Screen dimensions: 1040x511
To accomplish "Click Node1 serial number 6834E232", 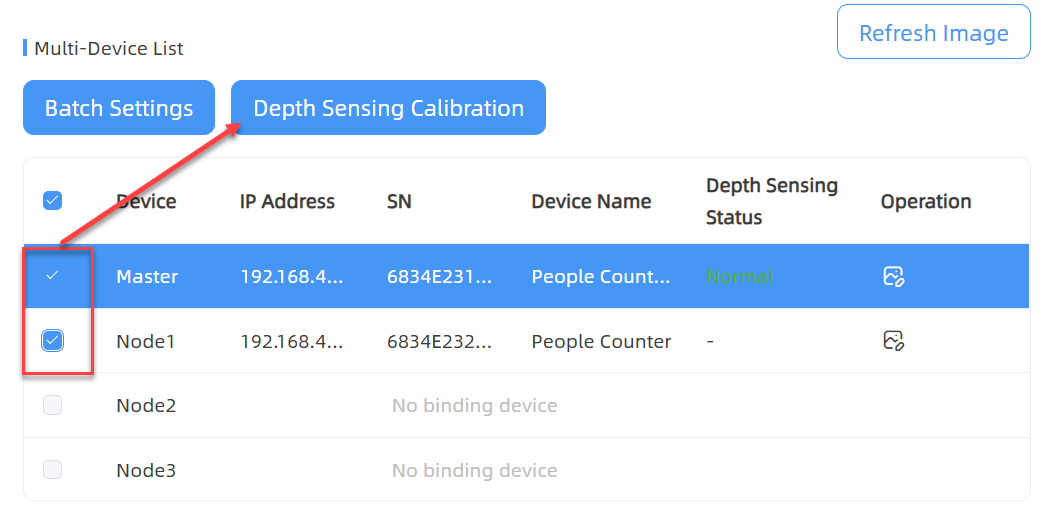I will click(440, 341).
